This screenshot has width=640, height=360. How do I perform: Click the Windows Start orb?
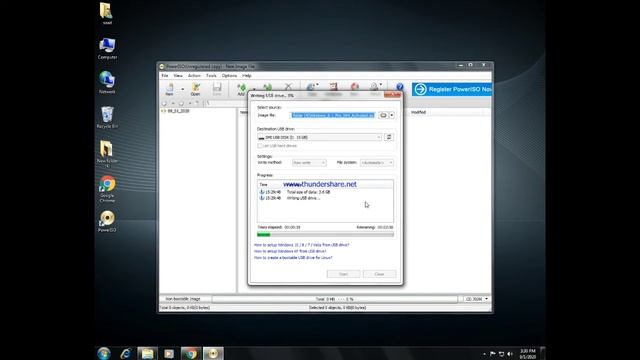(104, 353)
